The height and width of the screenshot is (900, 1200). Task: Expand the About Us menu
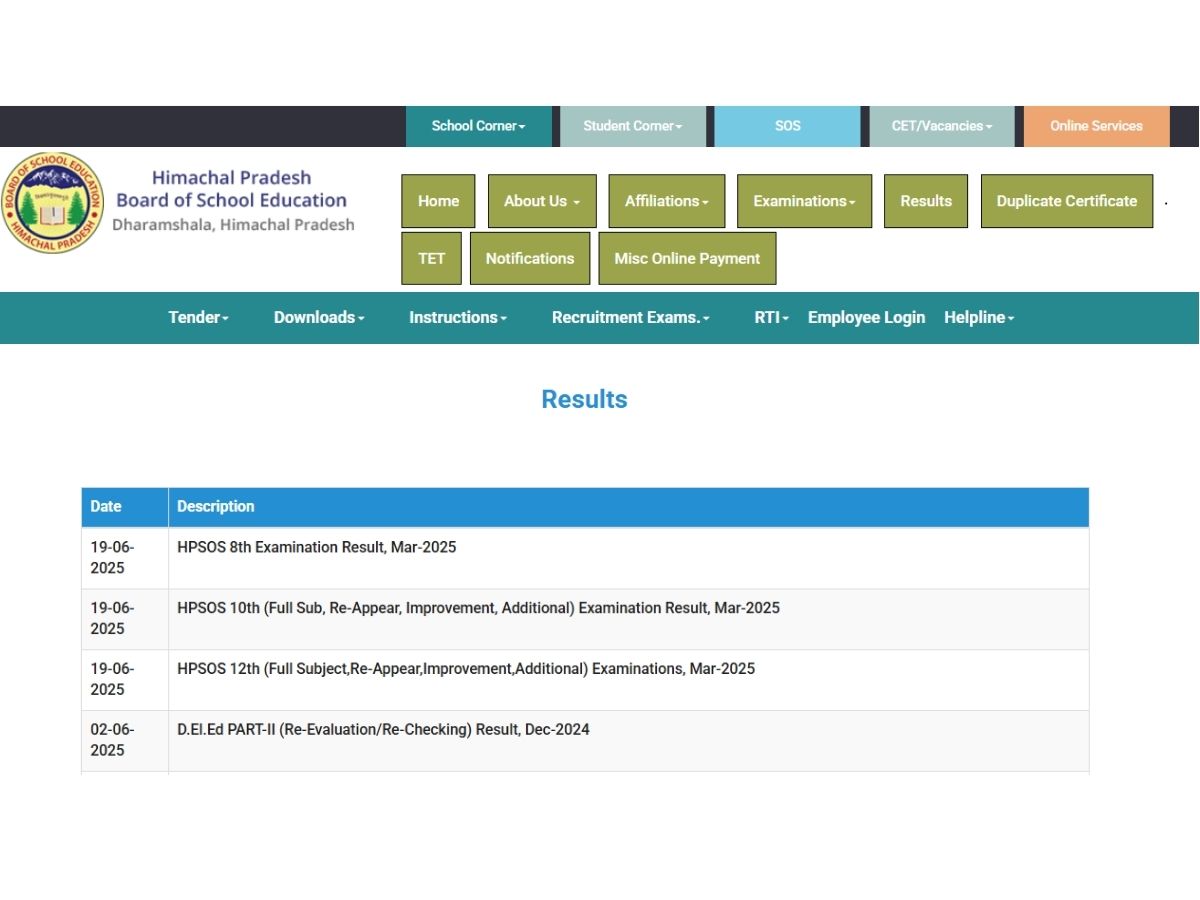(x=542, y=201)
